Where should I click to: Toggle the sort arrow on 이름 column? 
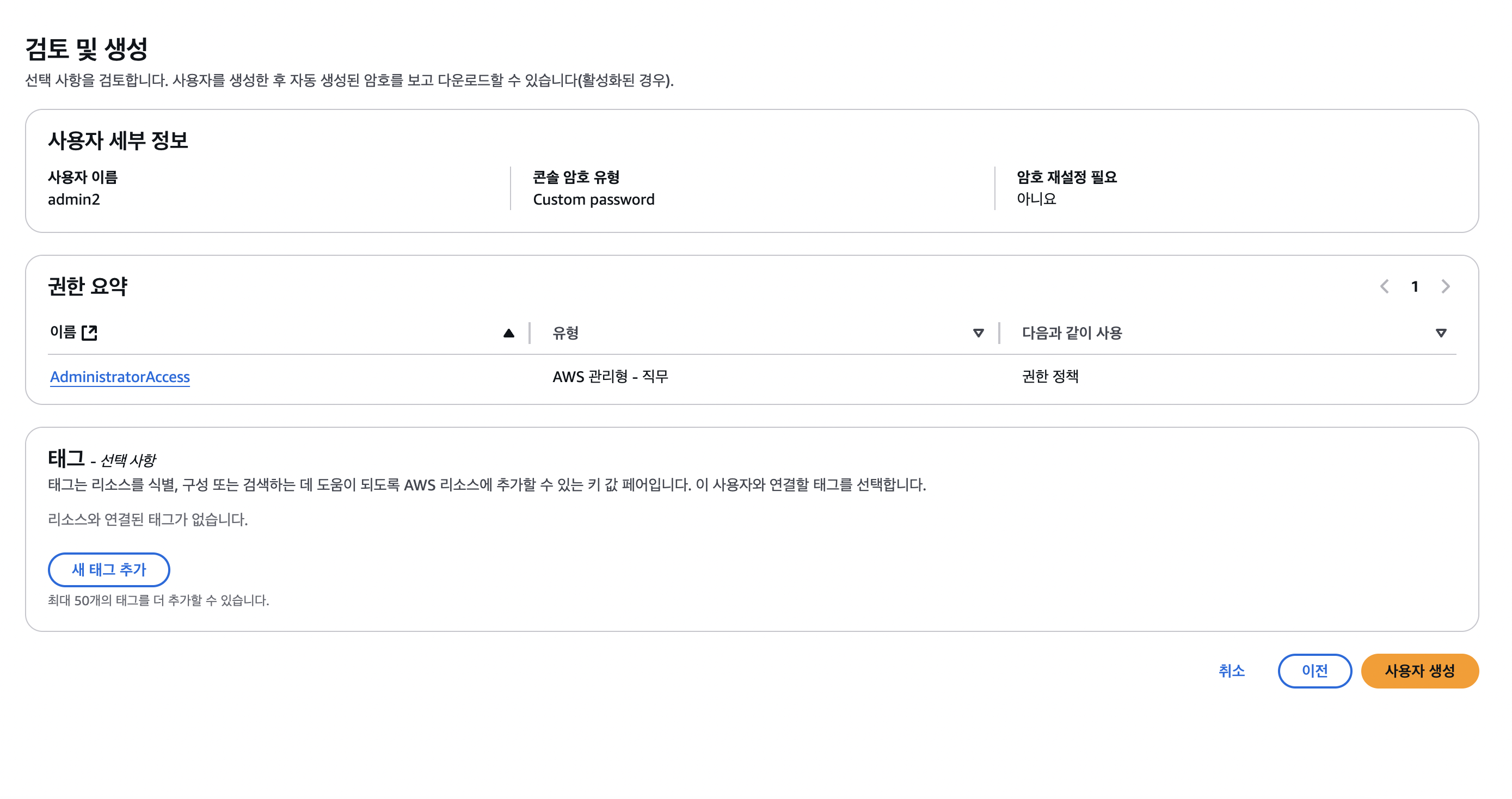(509, 333)
